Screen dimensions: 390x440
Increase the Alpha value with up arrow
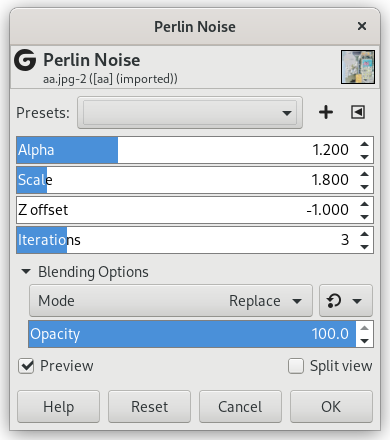click(365, 144)
